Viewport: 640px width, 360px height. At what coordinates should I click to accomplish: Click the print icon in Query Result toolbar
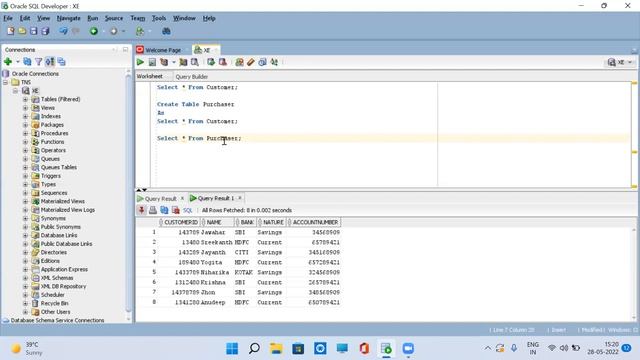coord(153,210)
